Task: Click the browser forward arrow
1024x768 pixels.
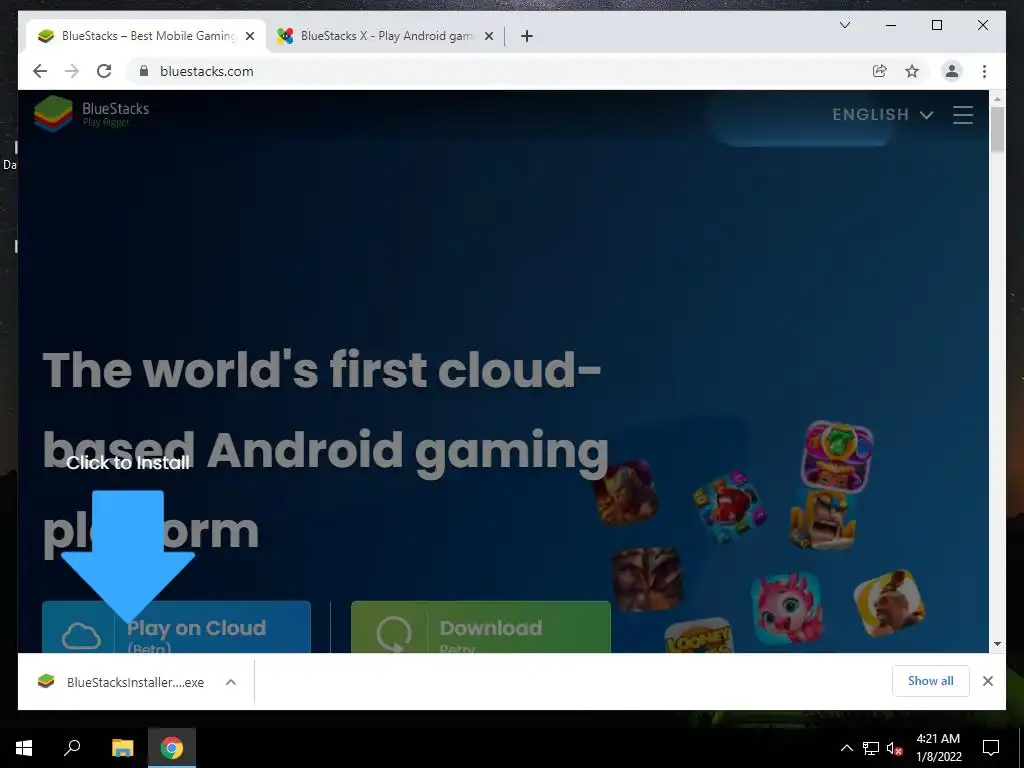Action: click(x=72, y=71)
